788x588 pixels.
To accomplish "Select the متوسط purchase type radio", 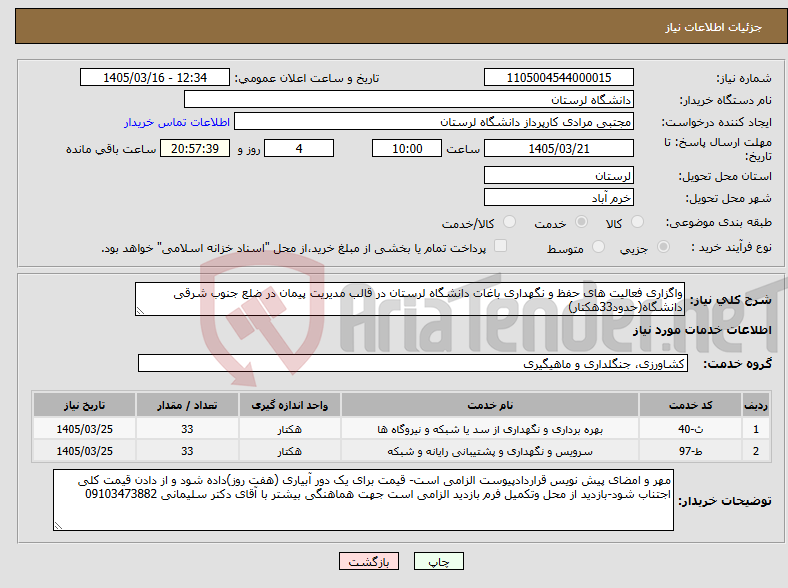I will [598, 247].
